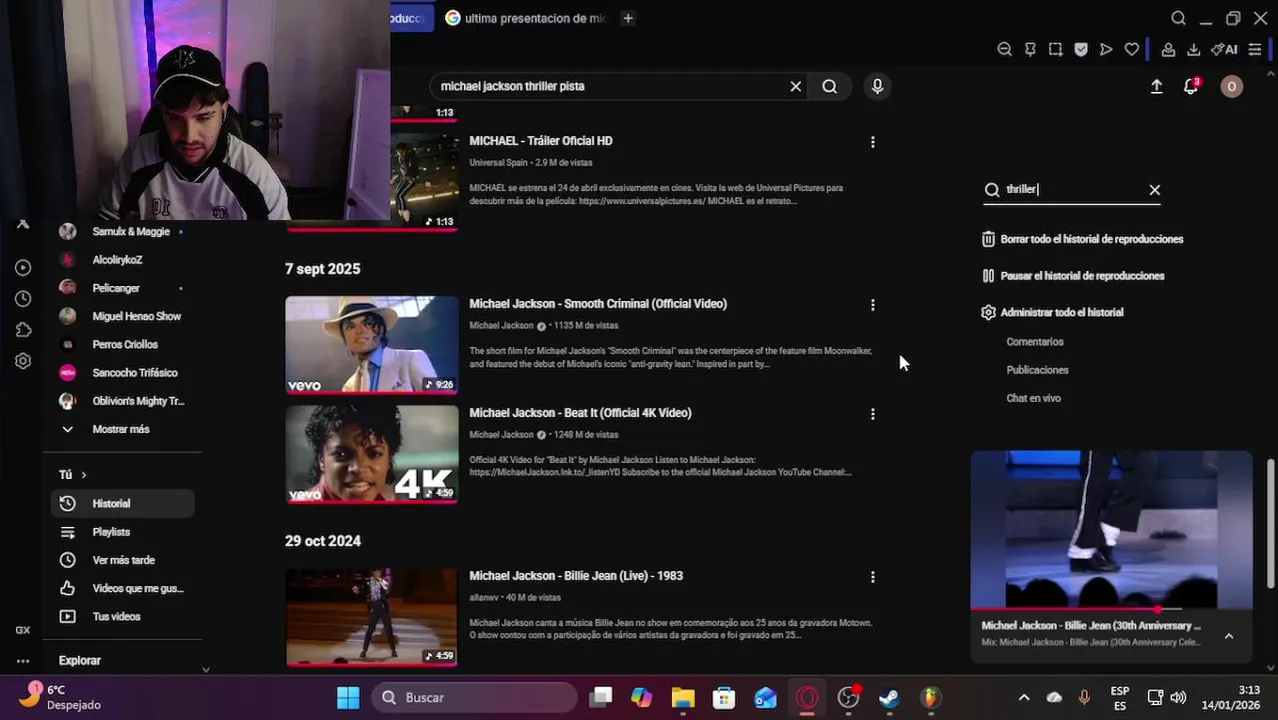
Task: Open options menu for Beat It video
Action: pyautogui.click(x=873, y=414)
